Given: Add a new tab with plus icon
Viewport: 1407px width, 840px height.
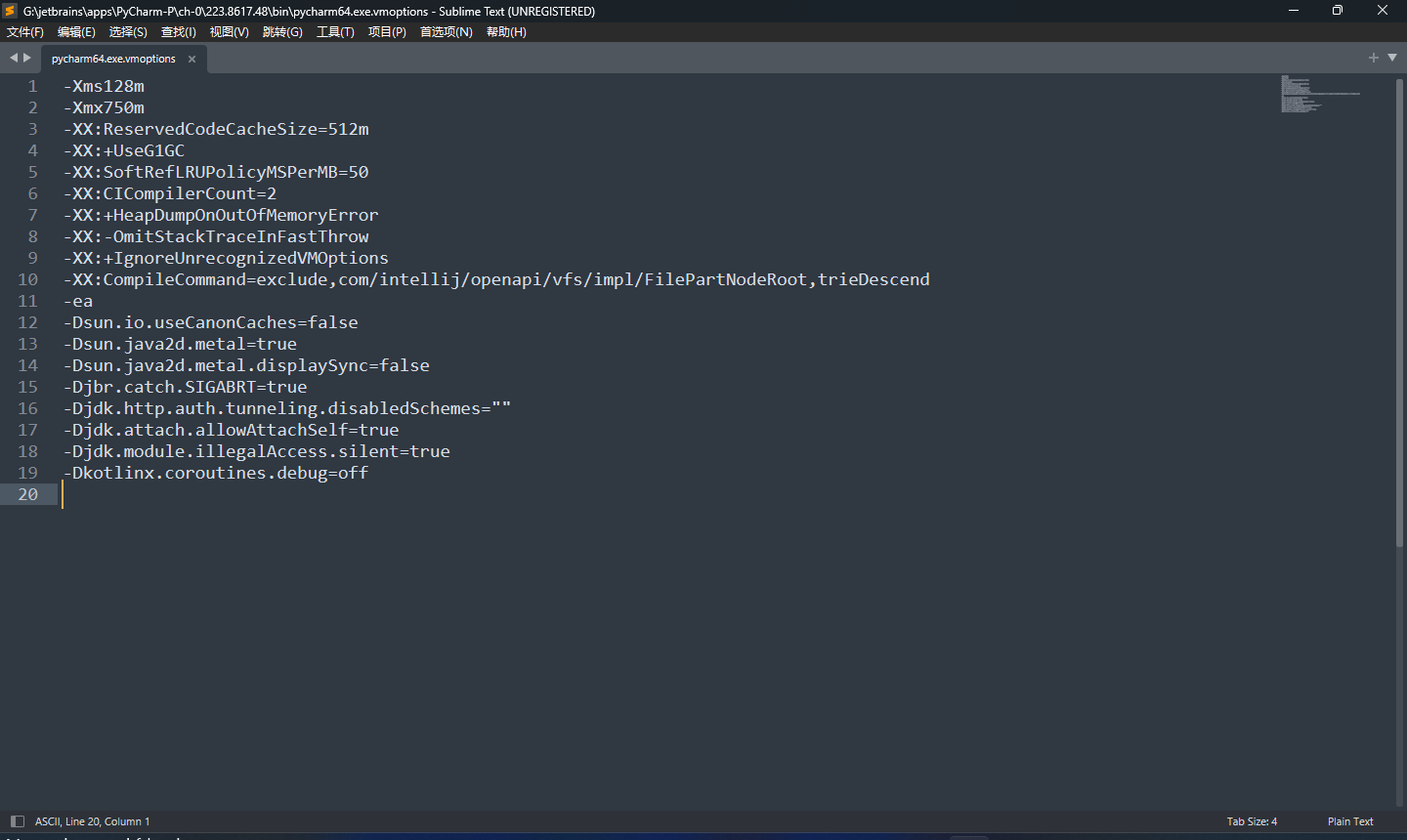Looking at the screenshot, I should click(1374, 58).
